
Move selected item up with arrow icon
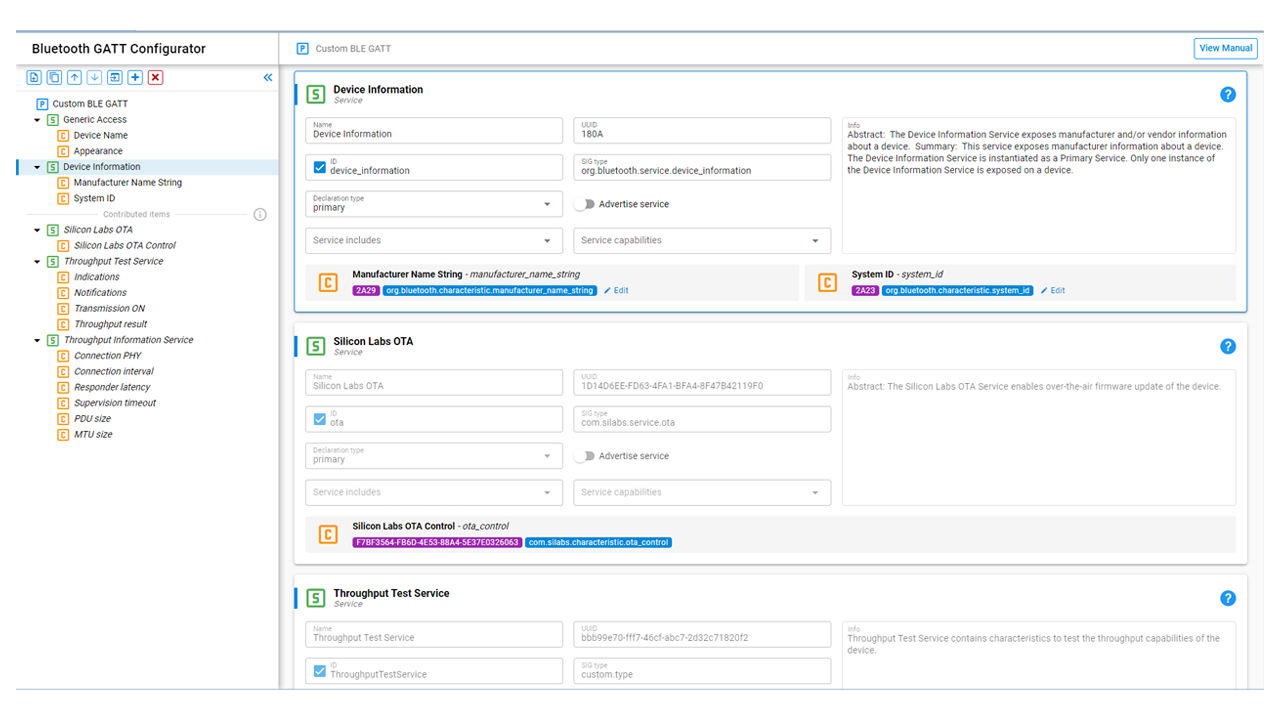click(74, 77)
